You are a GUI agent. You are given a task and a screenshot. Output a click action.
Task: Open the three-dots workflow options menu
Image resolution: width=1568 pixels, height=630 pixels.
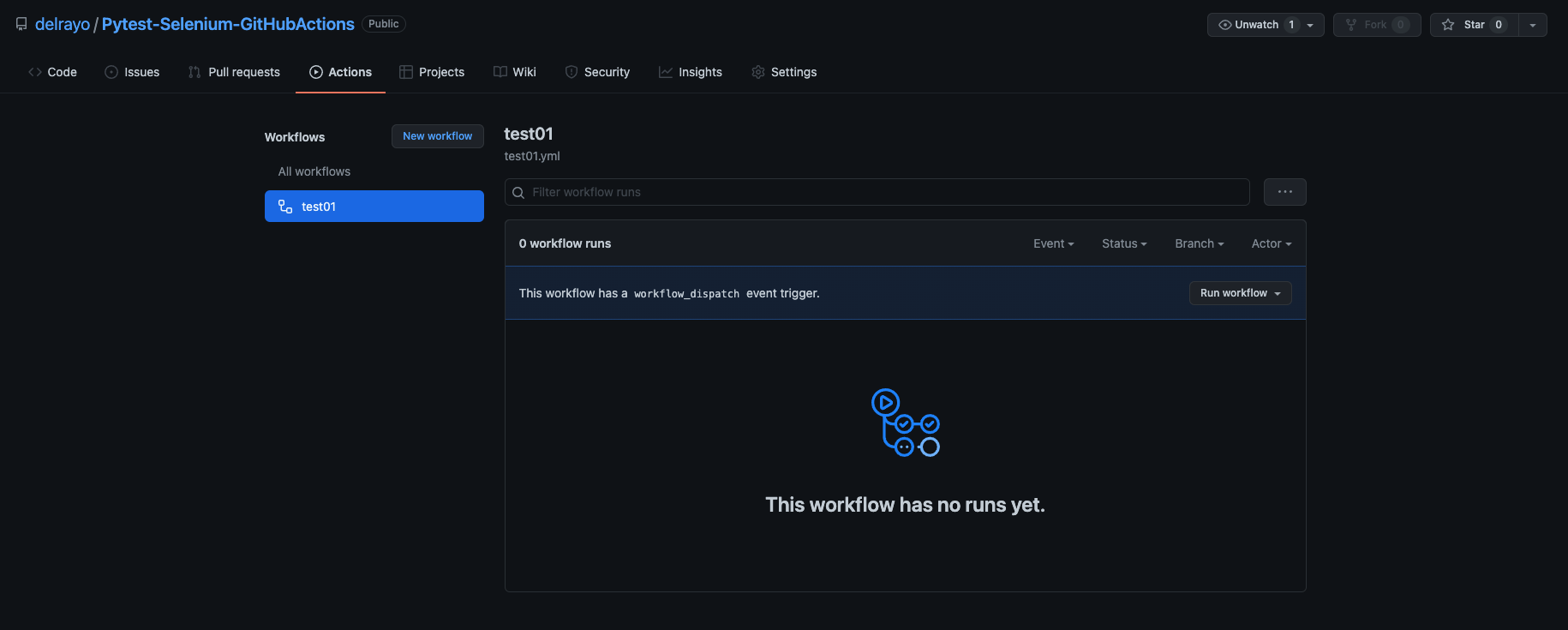(x=1285, y=192)
